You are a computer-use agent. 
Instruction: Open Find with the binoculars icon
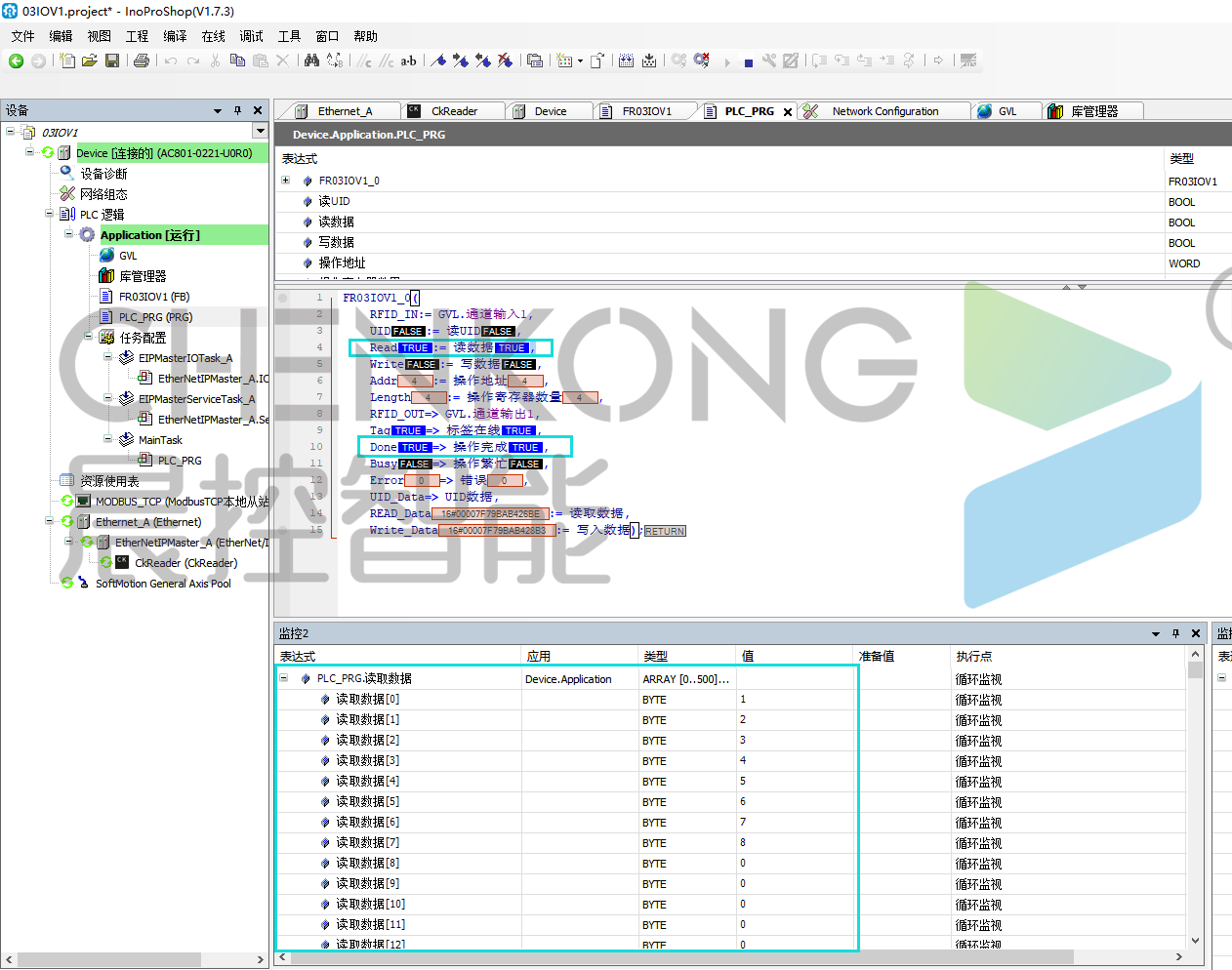[311, 61]
